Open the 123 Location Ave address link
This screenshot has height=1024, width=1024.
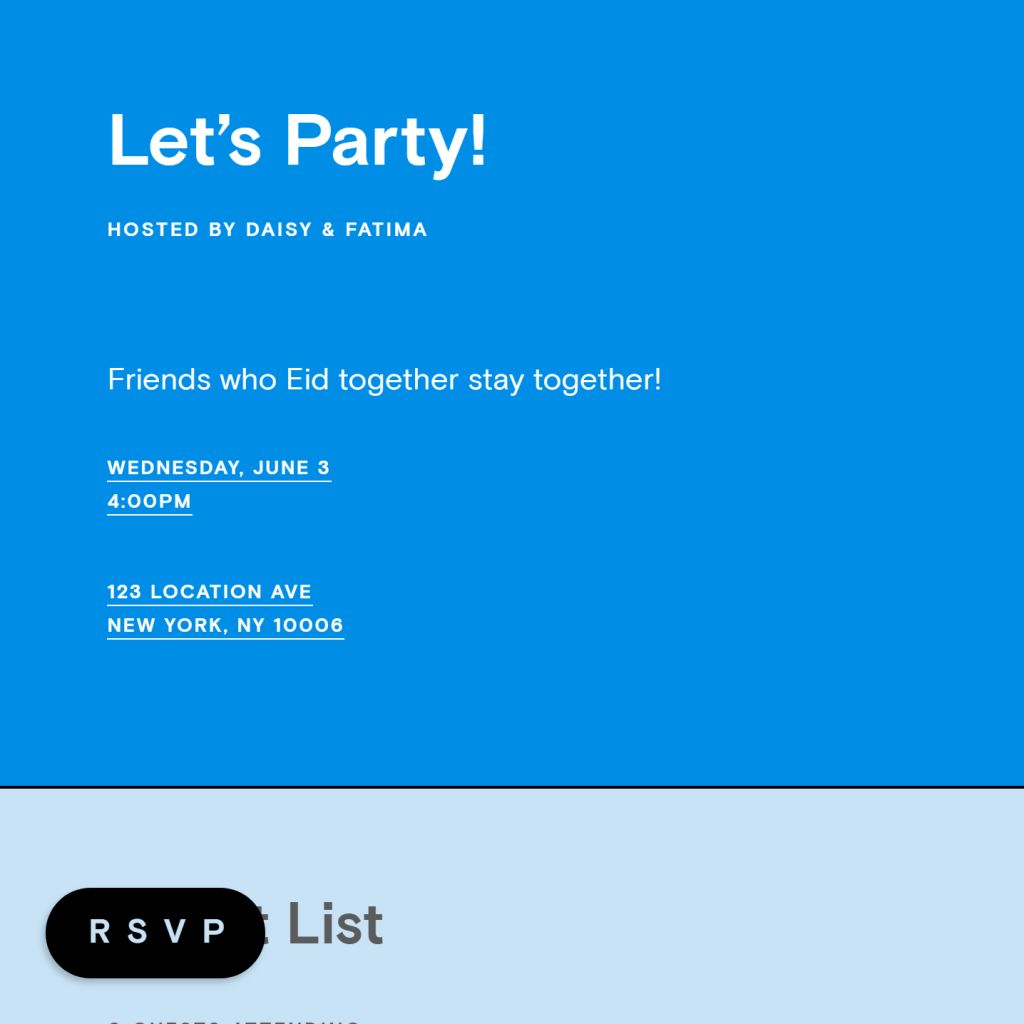209,591
